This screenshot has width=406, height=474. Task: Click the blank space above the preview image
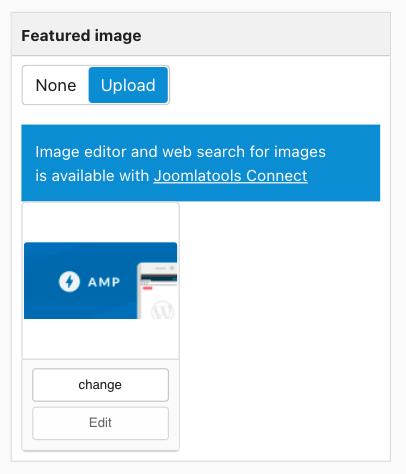coord(100,223)
